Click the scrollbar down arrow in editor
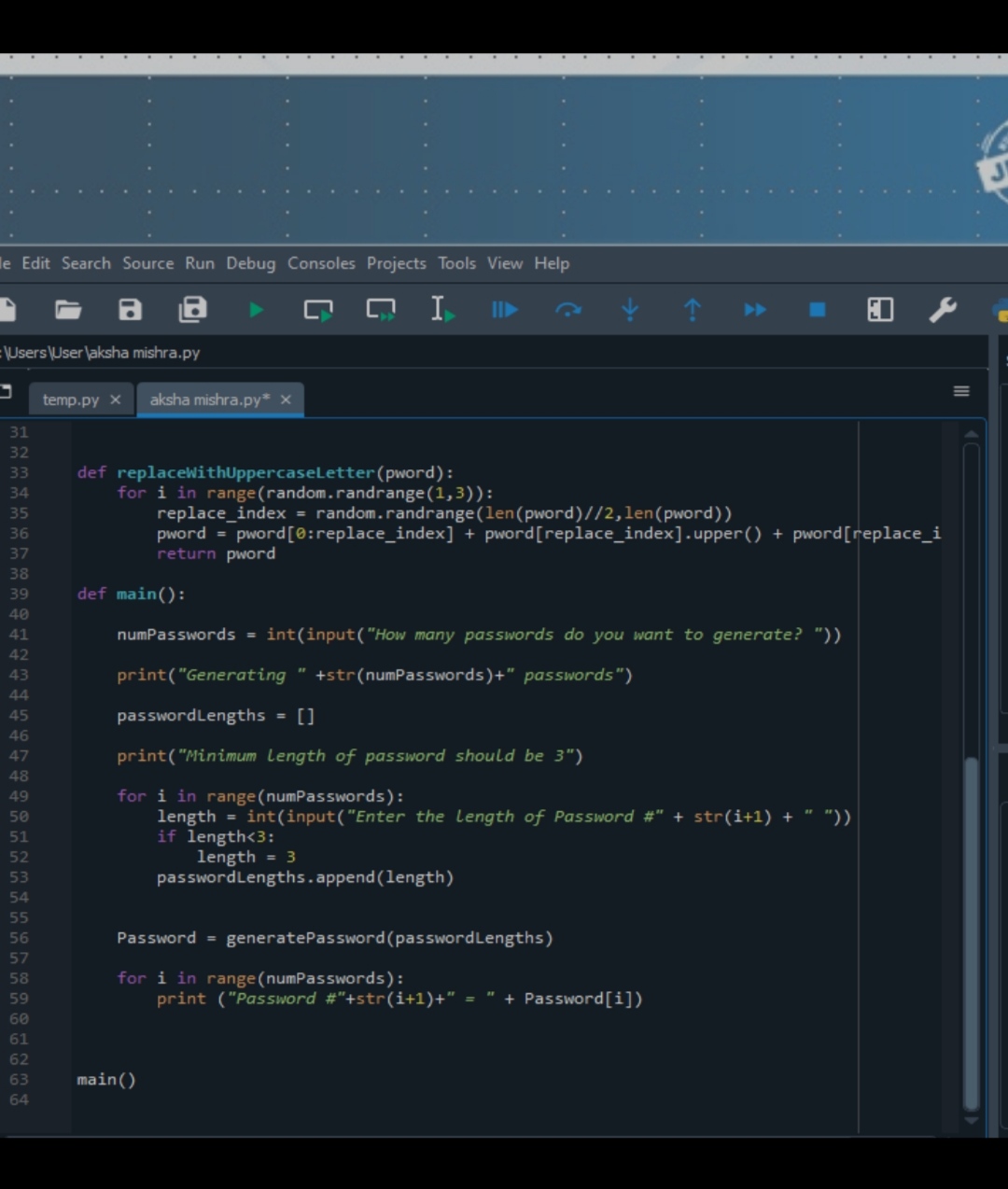 tap(971, 1120)
